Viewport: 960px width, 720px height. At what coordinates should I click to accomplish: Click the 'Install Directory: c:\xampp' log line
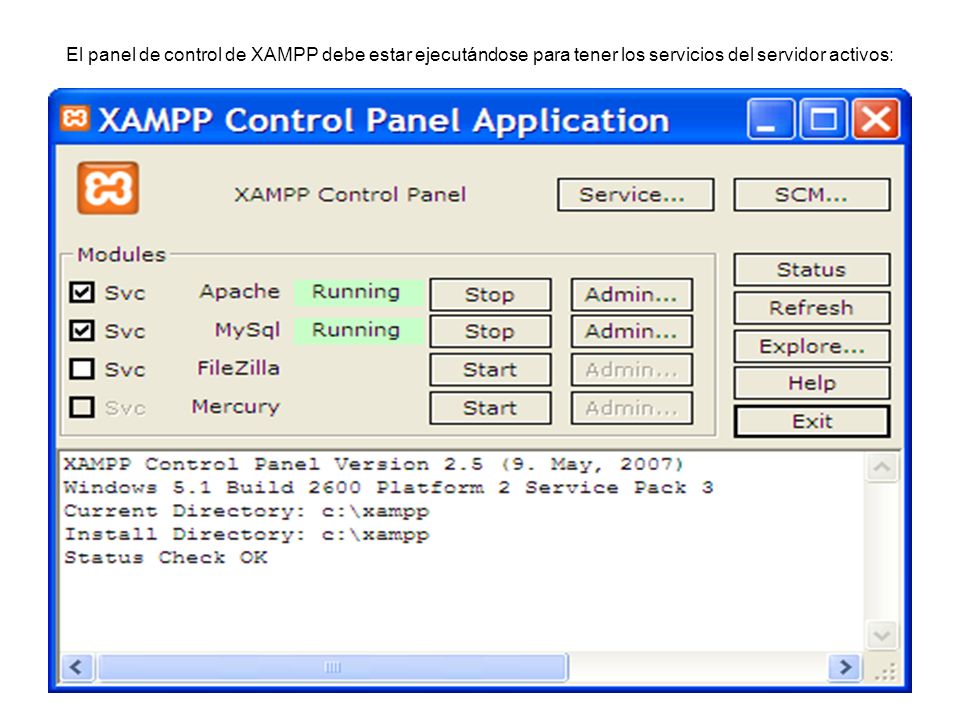point(247,534)
